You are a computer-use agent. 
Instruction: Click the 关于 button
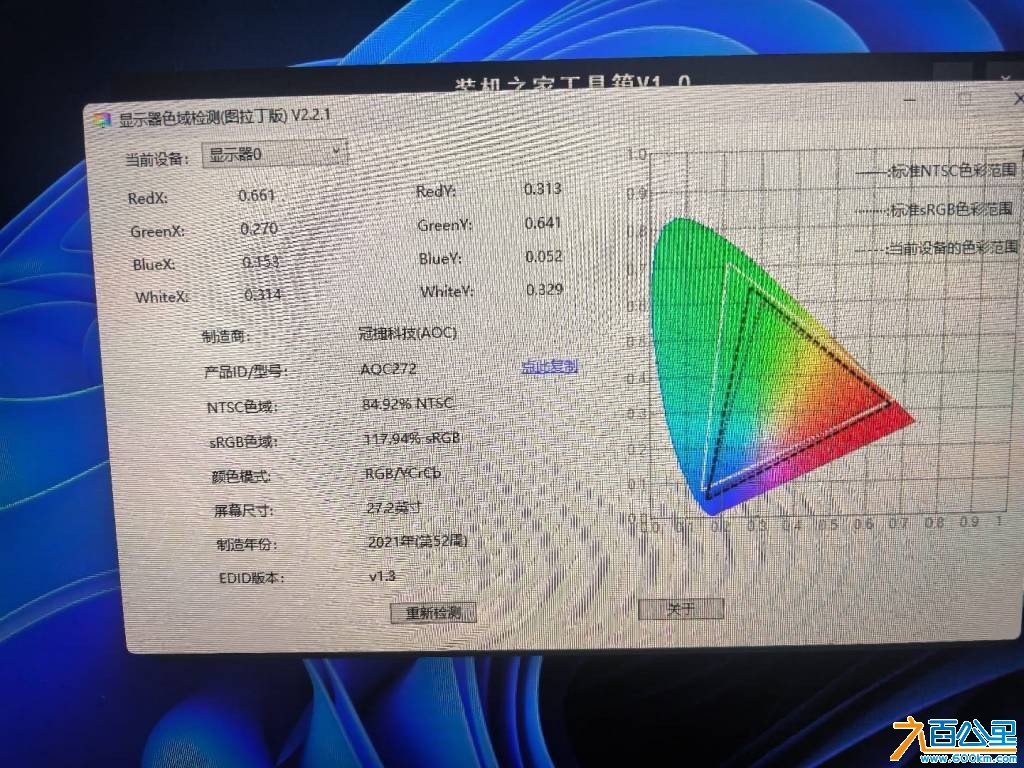pos(681,609)
